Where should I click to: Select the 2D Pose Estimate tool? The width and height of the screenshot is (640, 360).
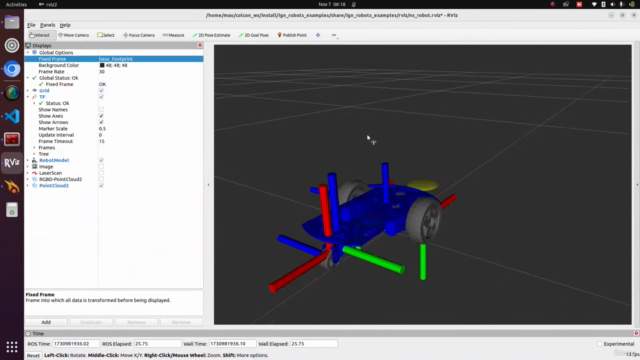pos(211,35)
